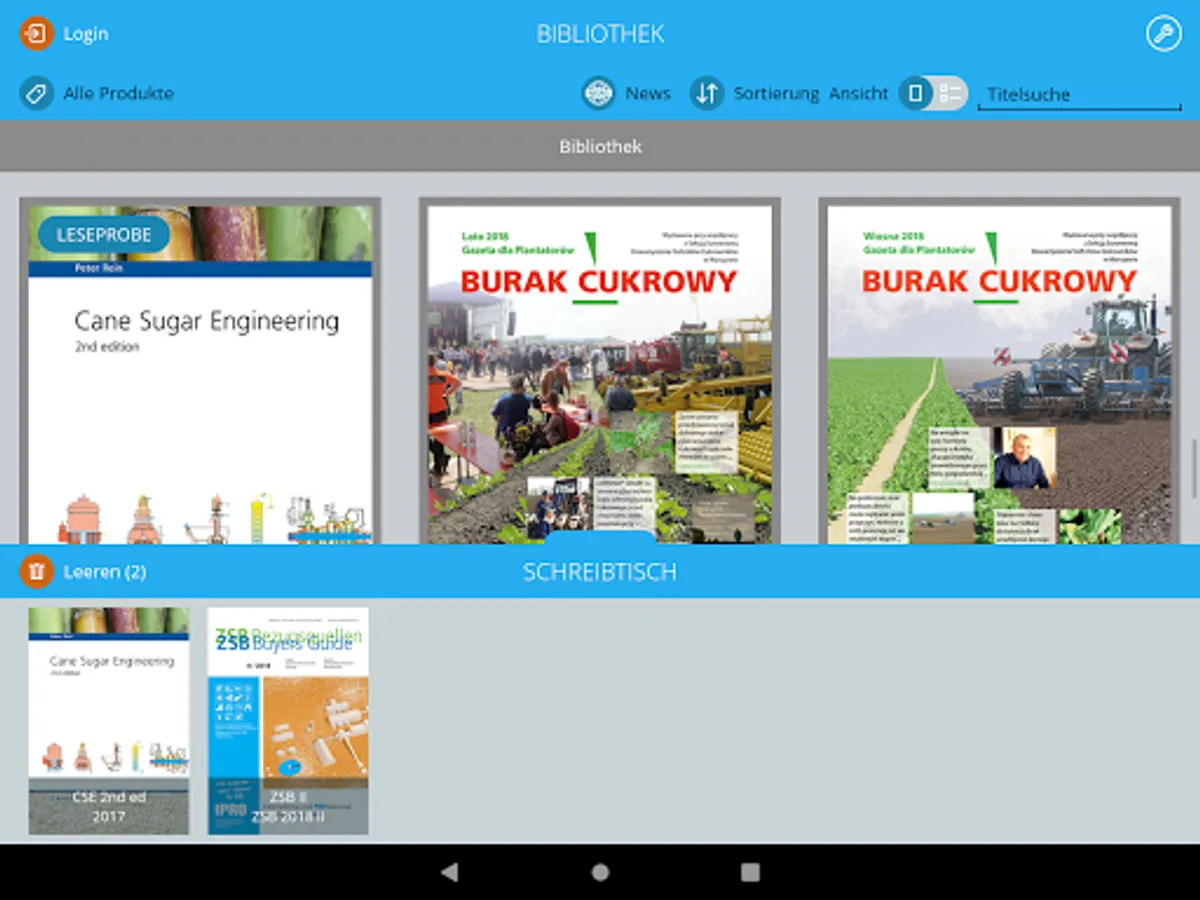Open the Login text link

click(x=86, y=34)
